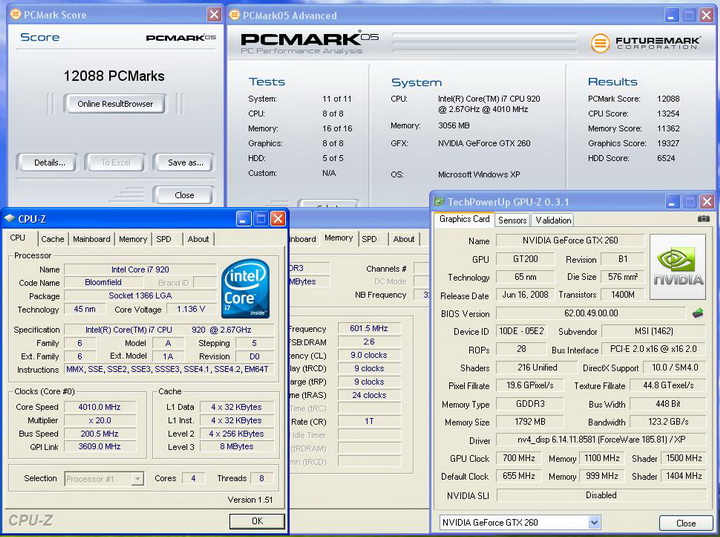Click the 9.0 clocks CAS latency value

[369, 355]
